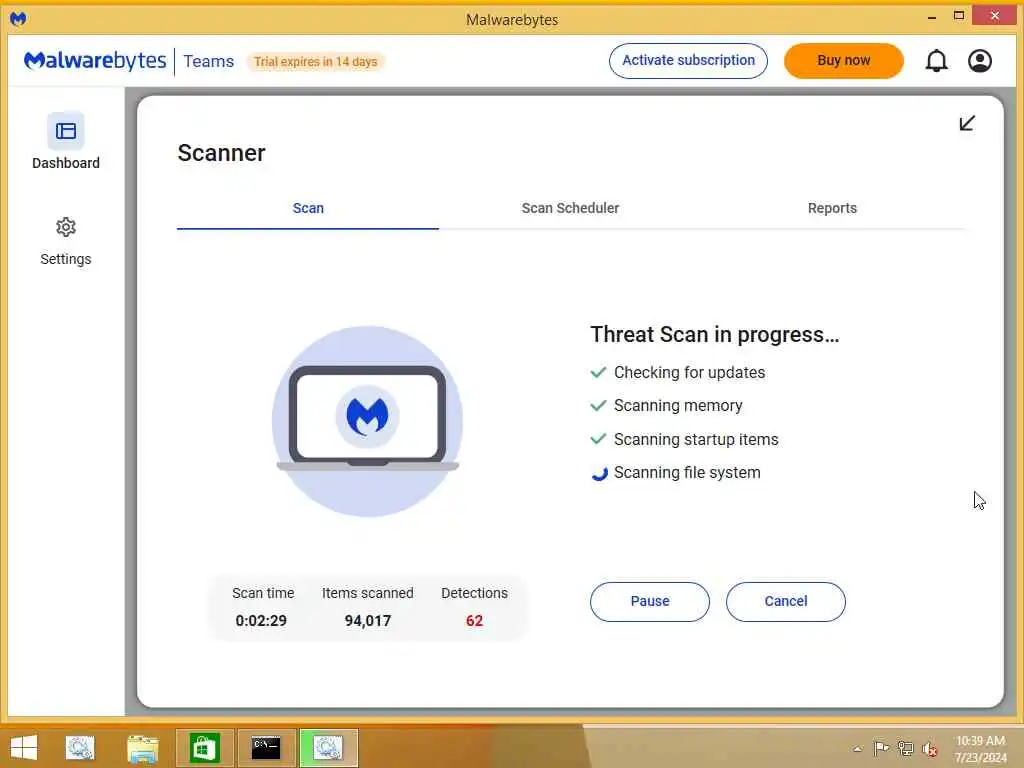The height and width of the screenshot is (768, 1024).
Task: Click the Trial expires in 14 days badge
Action: coord(315,61)
